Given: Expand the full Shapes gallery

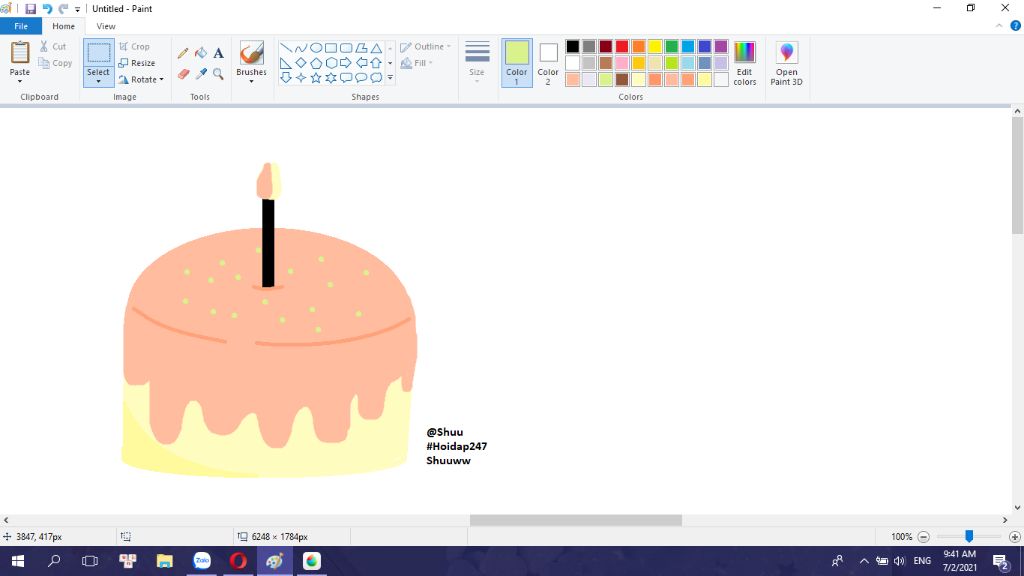Looking at the screenshot, I should pyautogui.click(x=391, y=78).
